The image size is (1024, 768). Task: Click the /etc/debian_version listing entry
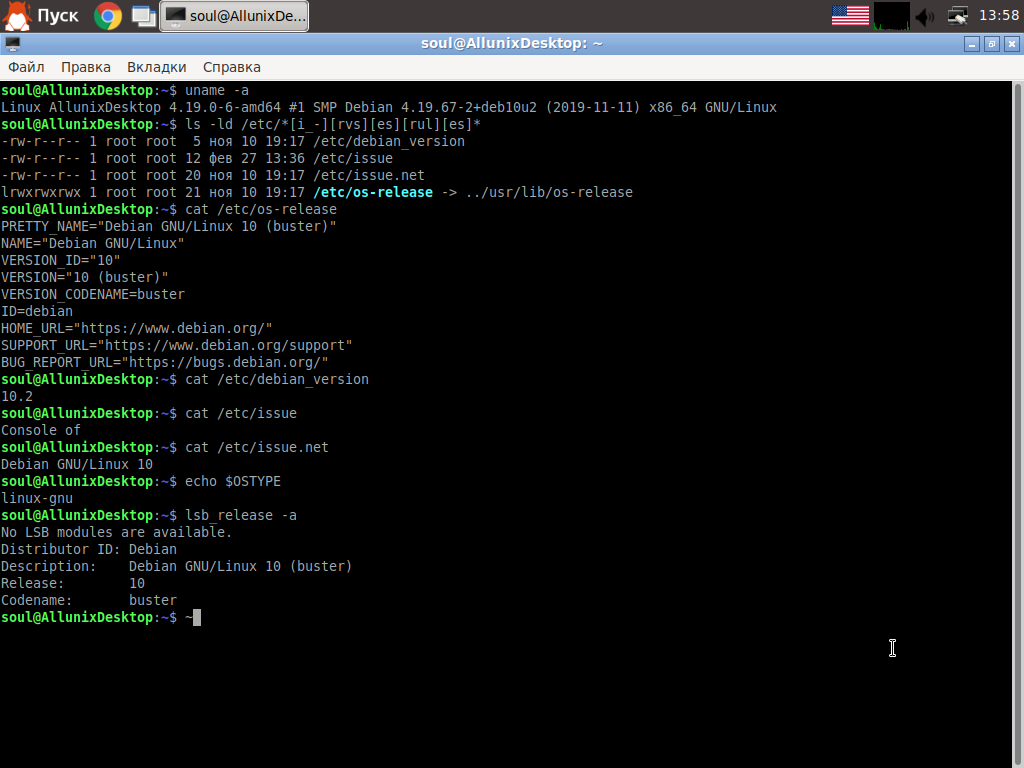tap(389, 141)
